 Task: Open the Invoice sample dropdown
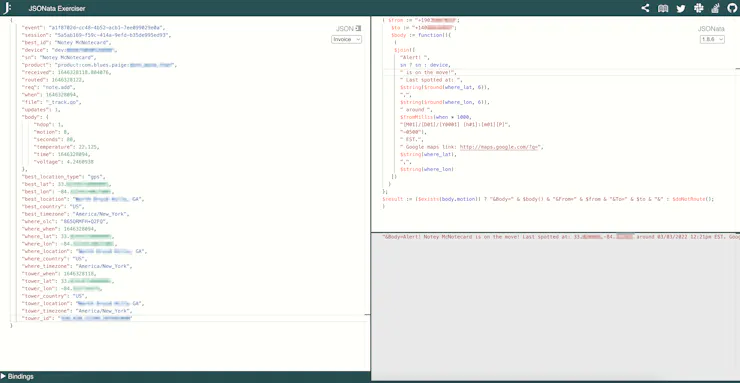(346, 40)
